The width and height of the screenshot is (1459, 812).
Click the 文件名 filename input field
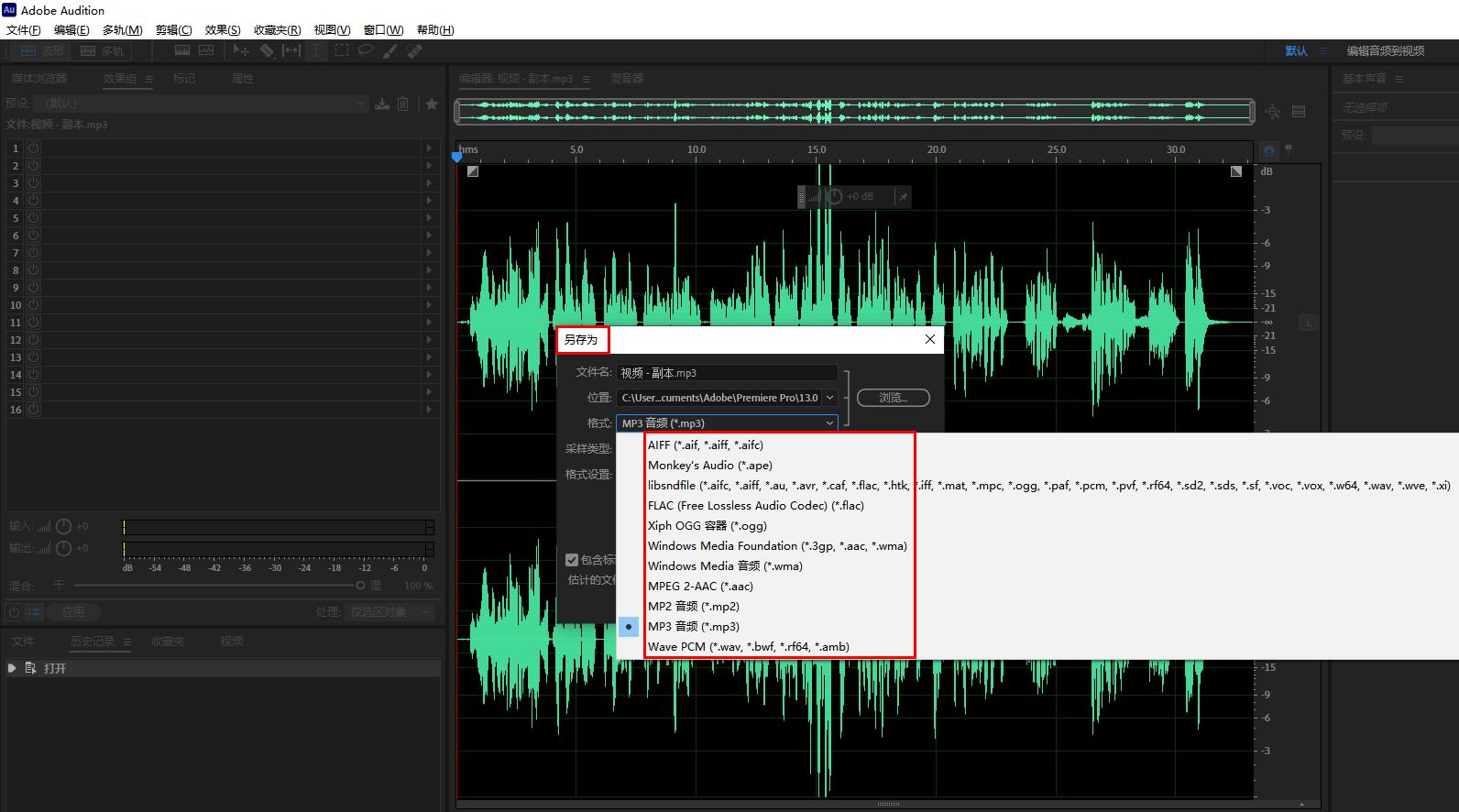727,373
